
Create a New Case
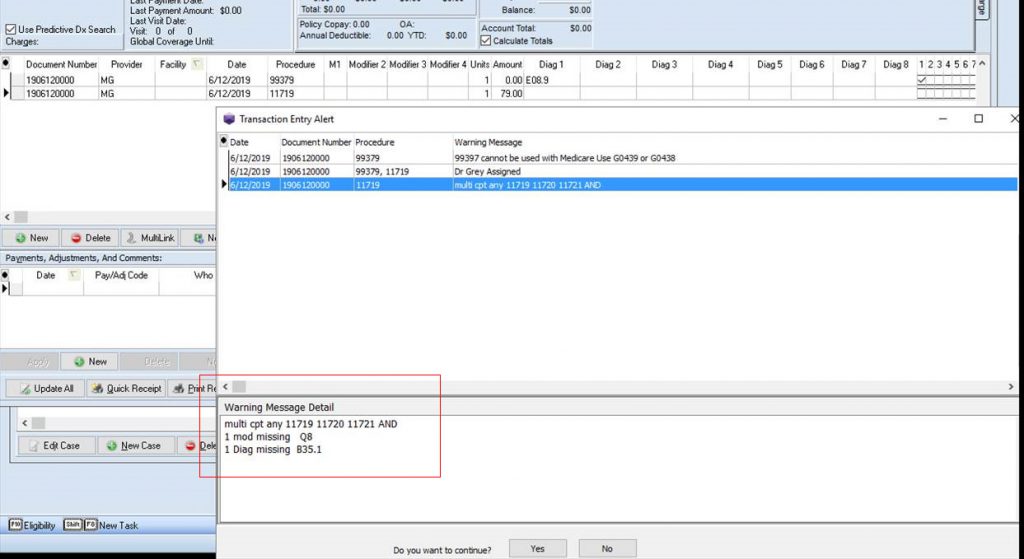pyautogui.click(x=136, y=445)
